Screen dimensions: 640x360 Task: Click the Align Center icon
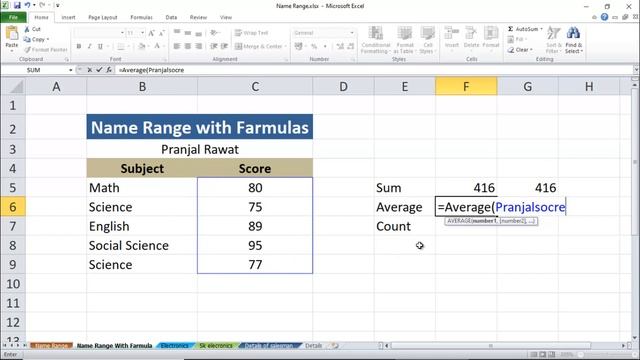point(187,47)
